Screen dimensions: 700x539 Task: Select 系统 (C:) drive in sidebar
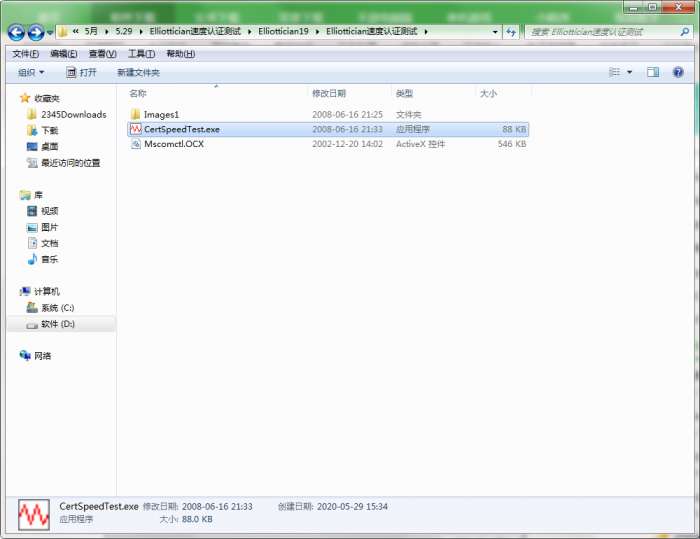(57, 307)
